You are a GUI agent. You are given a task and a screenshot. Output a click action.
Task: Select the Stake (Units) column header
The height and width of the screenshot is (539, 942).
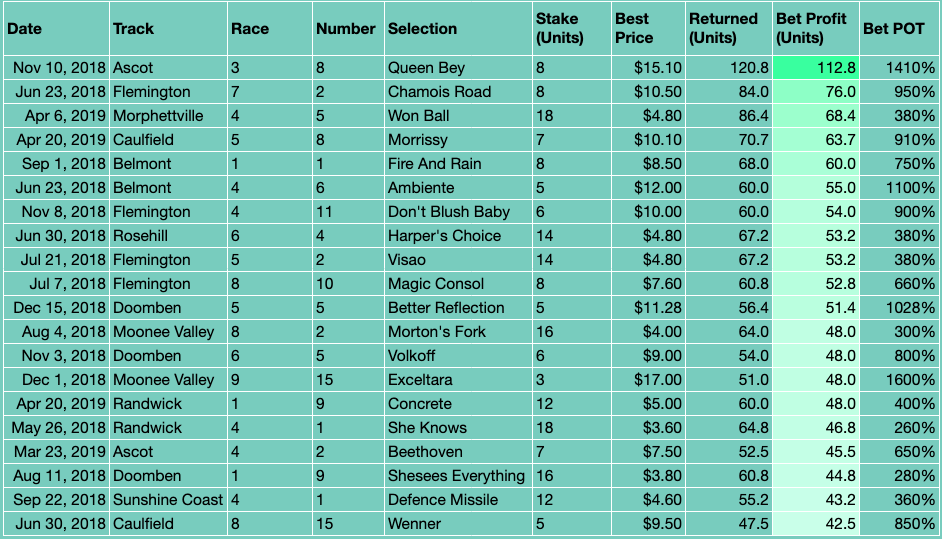[x=572, y=28]
